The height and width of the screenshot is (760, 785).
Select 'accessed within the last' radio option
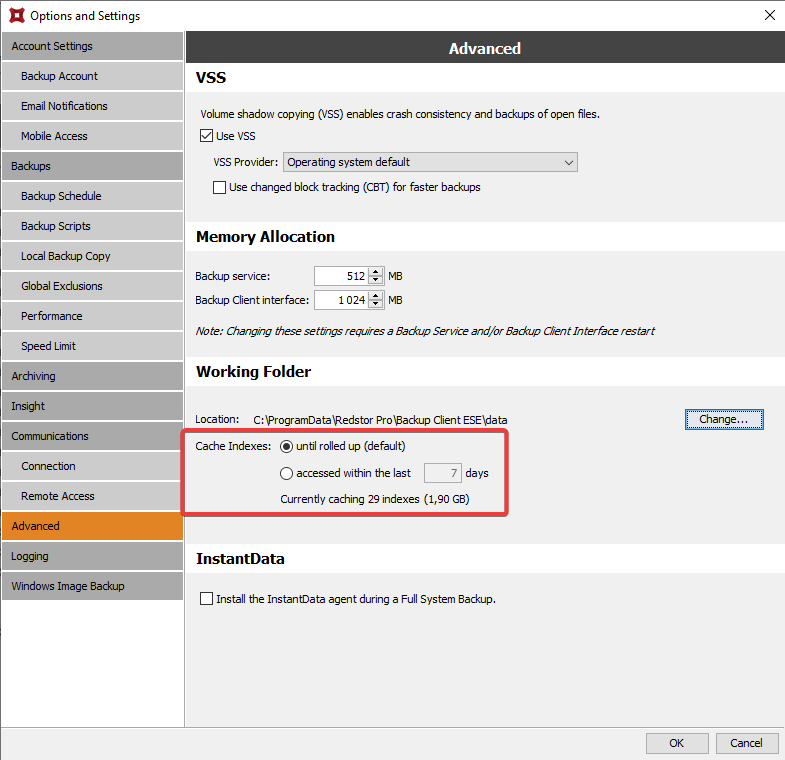(x=286, y=473)
